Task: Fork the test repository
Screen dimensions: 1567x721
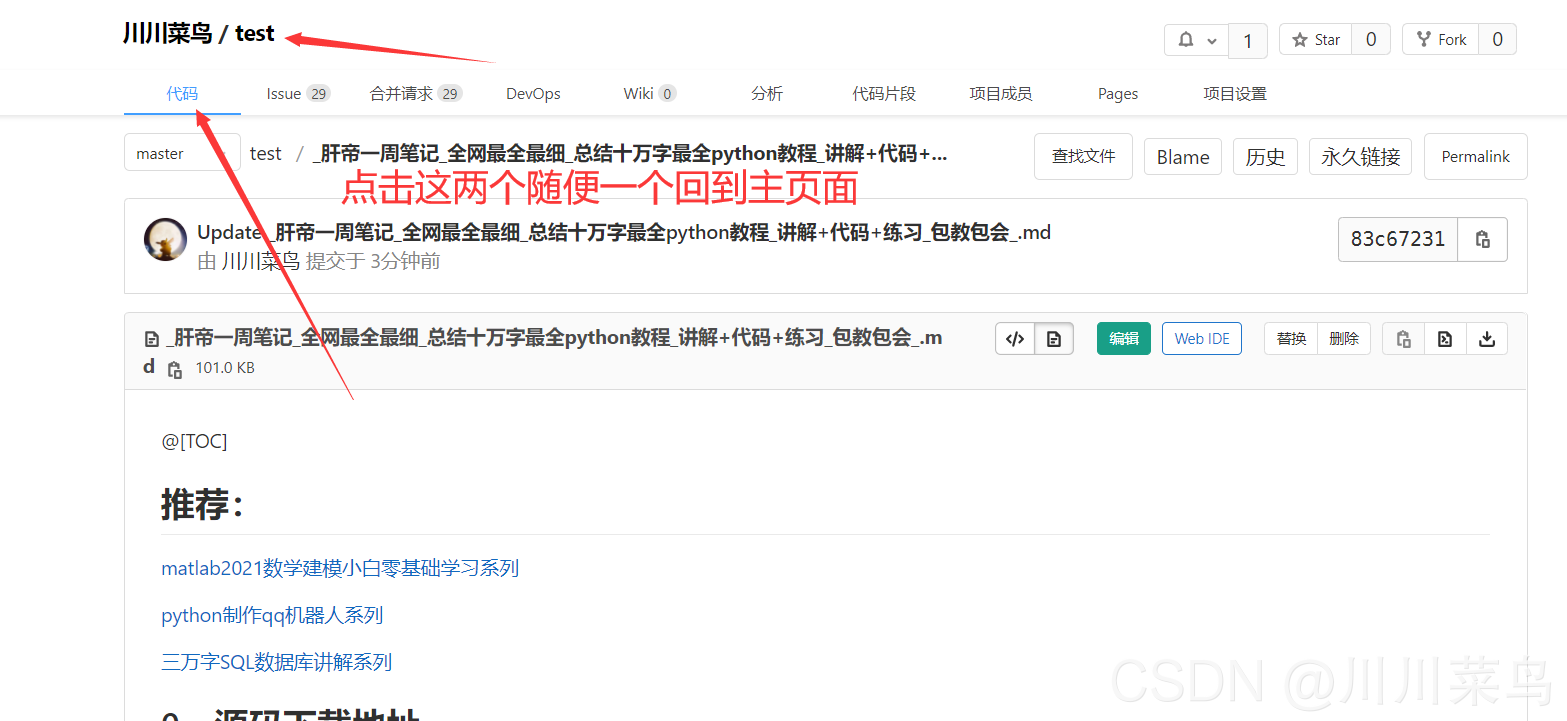Action: [x=1441, y=40]
